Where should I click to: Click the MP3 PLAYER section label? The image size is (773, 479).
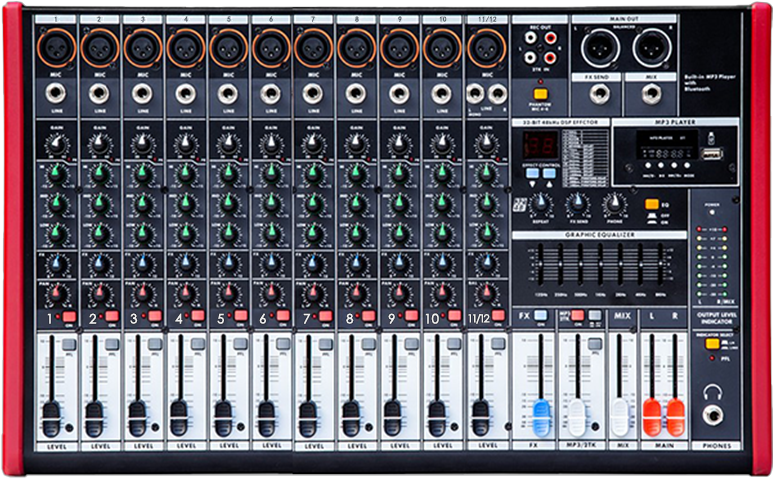(675, 122)
